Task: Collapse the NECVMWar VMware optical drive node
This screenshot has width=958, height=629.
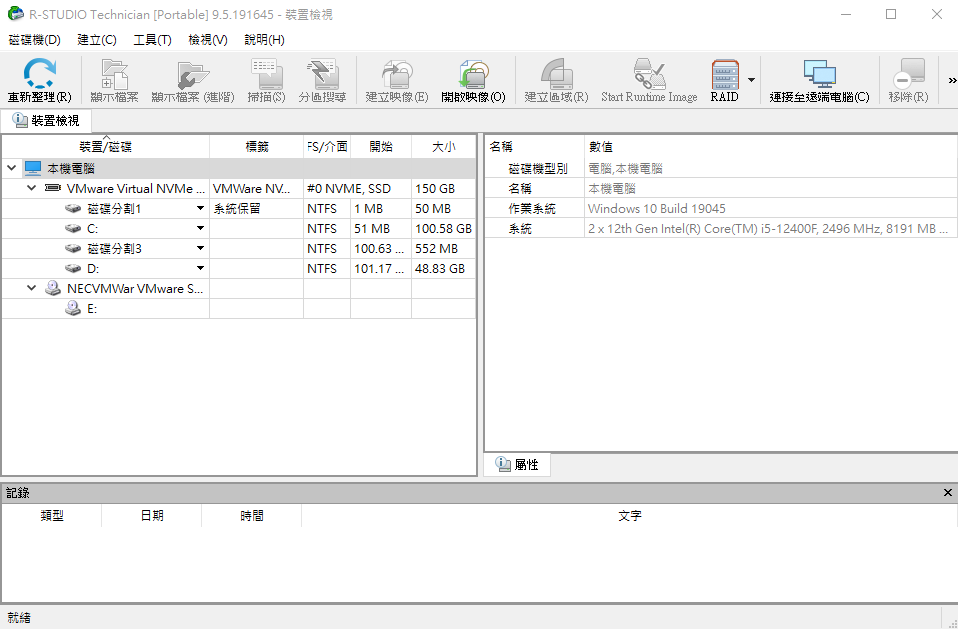Action: click(x=32, y=288)
